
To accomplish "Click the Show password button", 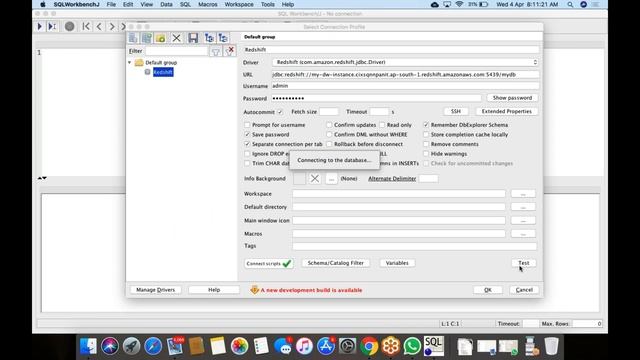I will (x=512, y=98).
